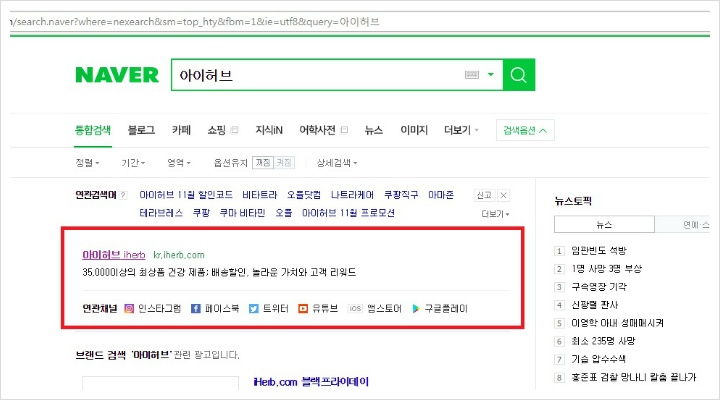720x400 pixels.
Task: Click the Twitter icon in 연관채널
Action: 253,309
